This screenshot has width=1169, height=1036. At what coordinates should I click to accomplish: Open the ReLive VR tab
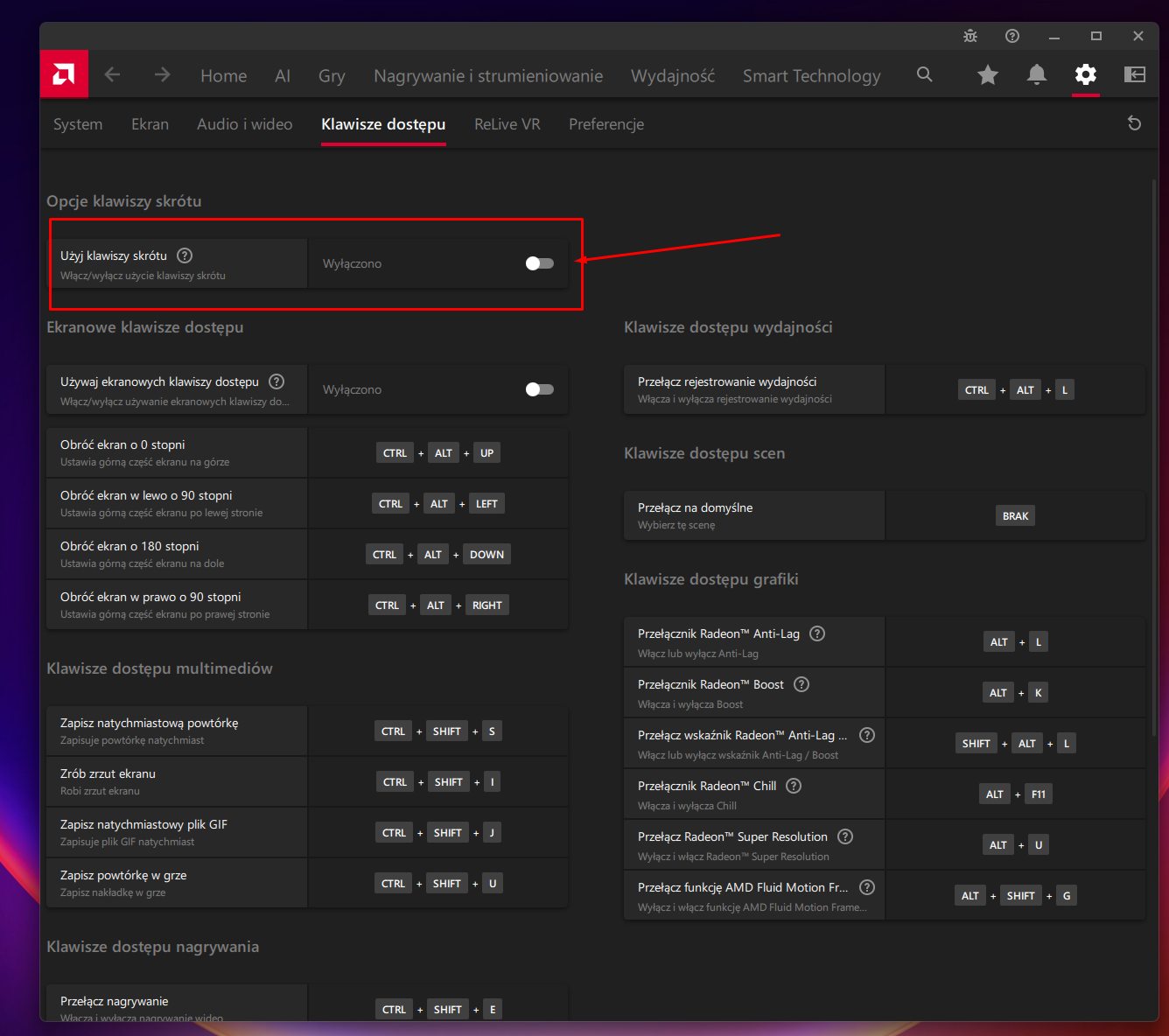507,124
